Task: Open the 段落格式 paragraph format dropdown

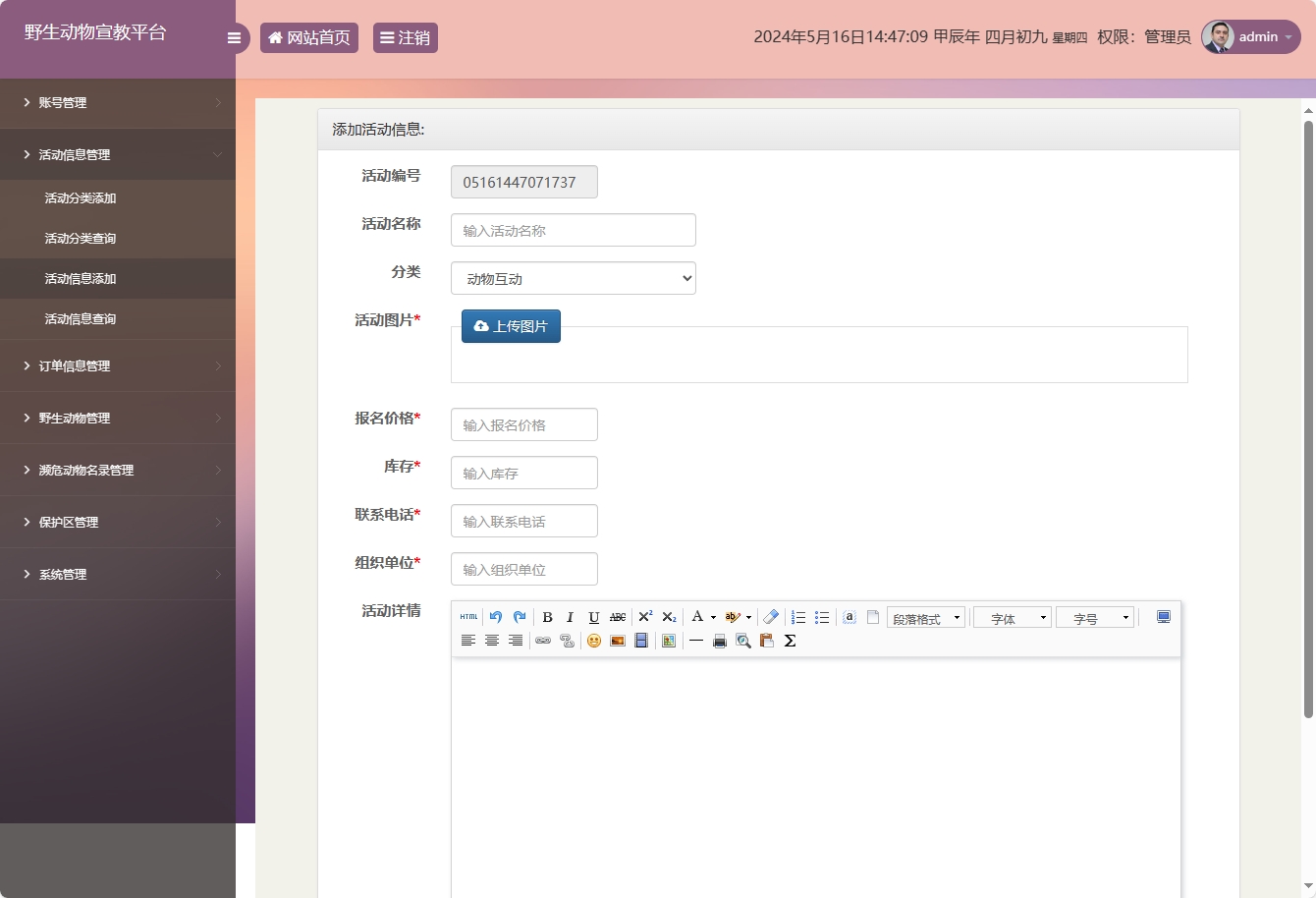Action: pos(925,618)
